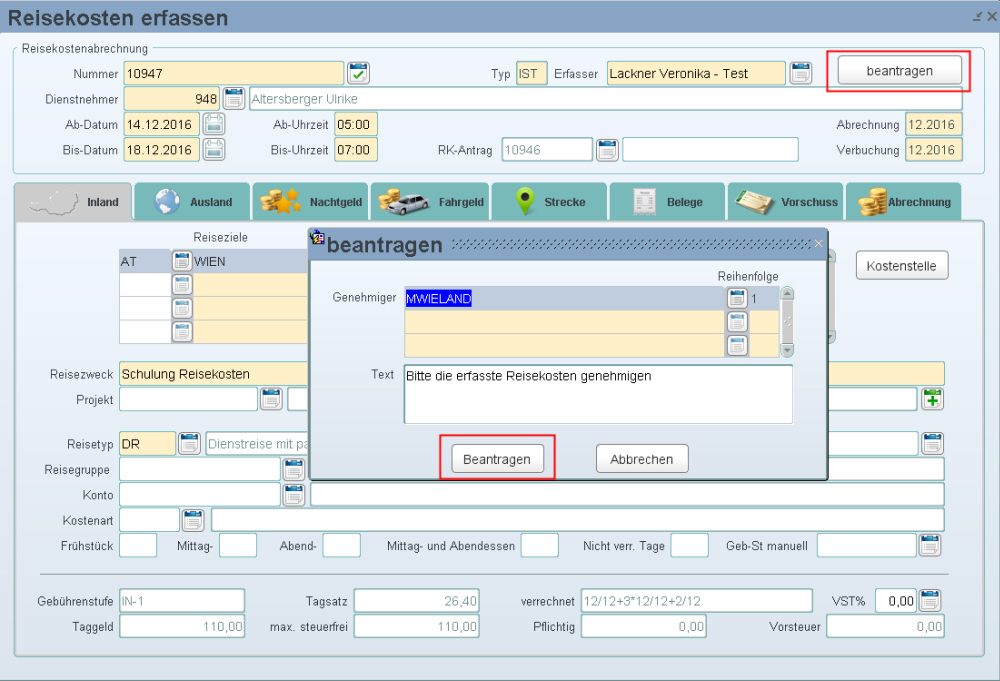Screen dimensions: 1000x681
Task: Click the green checkmark icon beside Nummer
Action: click(x=359, y=73)
